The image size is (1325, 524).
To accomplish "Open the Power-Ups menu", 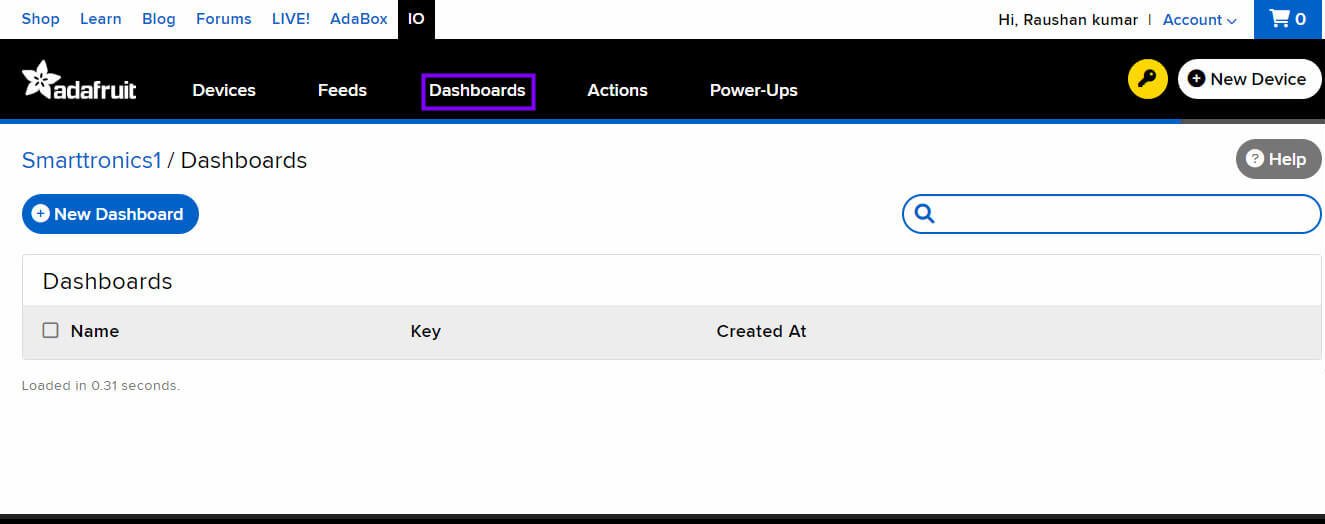I will 753,90.
